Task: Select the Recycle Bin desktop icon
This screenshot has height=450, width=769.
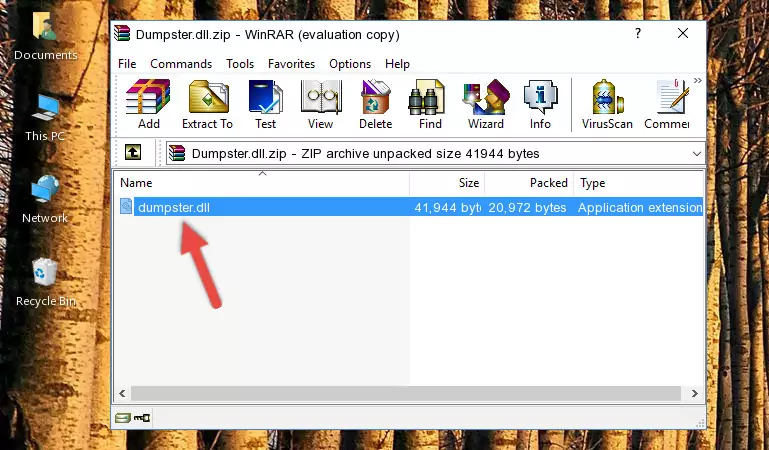Action: coord(46,282)
